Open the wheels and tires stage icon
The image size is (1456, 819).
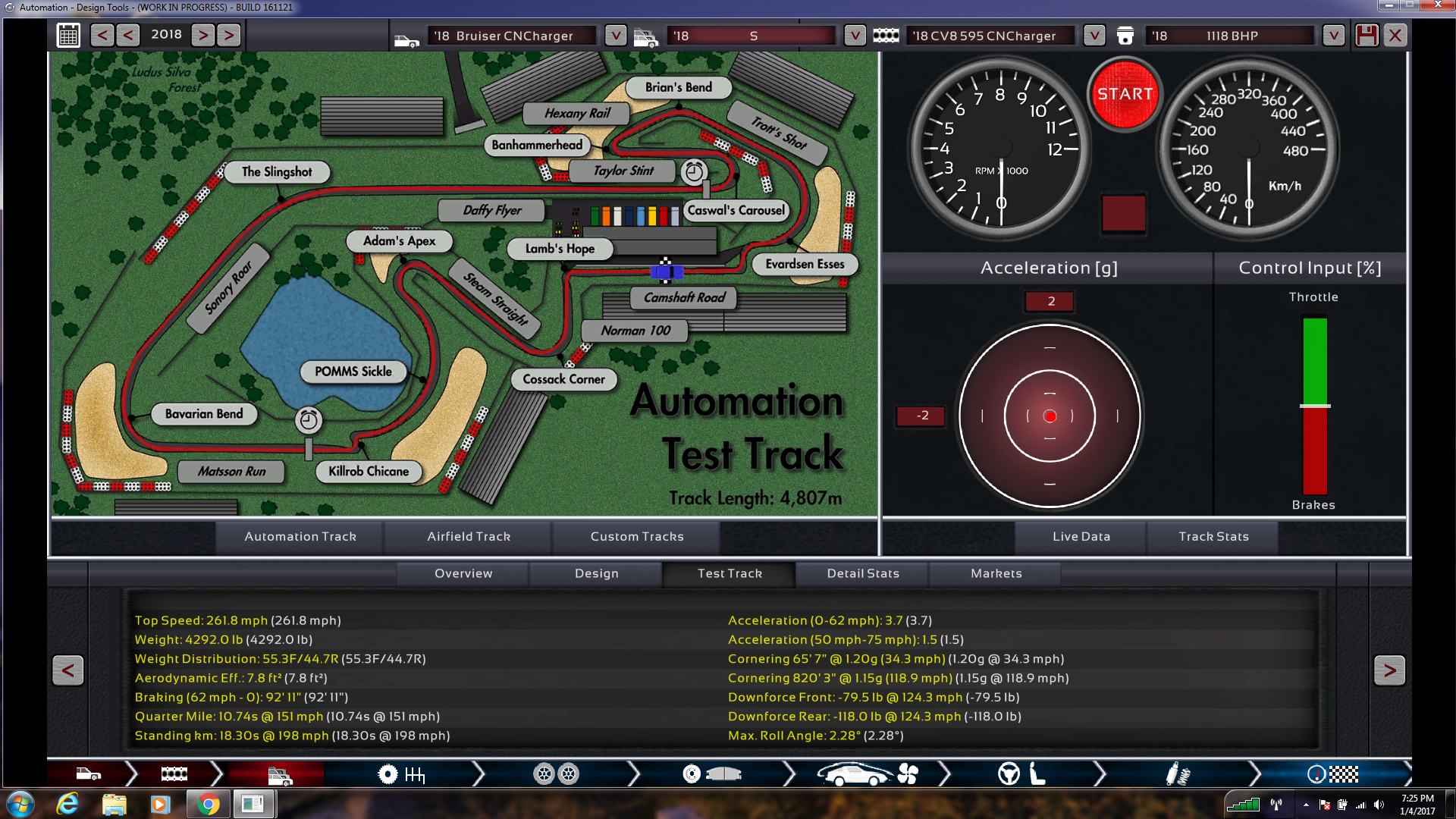point(556,774)
